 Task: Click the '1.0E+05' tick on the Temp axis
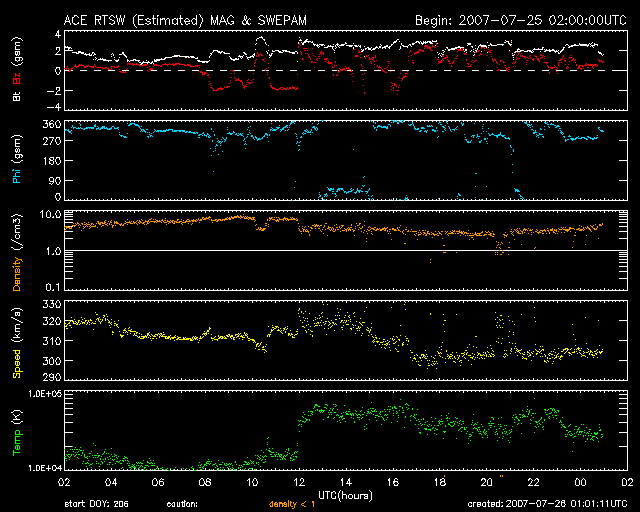45,394
